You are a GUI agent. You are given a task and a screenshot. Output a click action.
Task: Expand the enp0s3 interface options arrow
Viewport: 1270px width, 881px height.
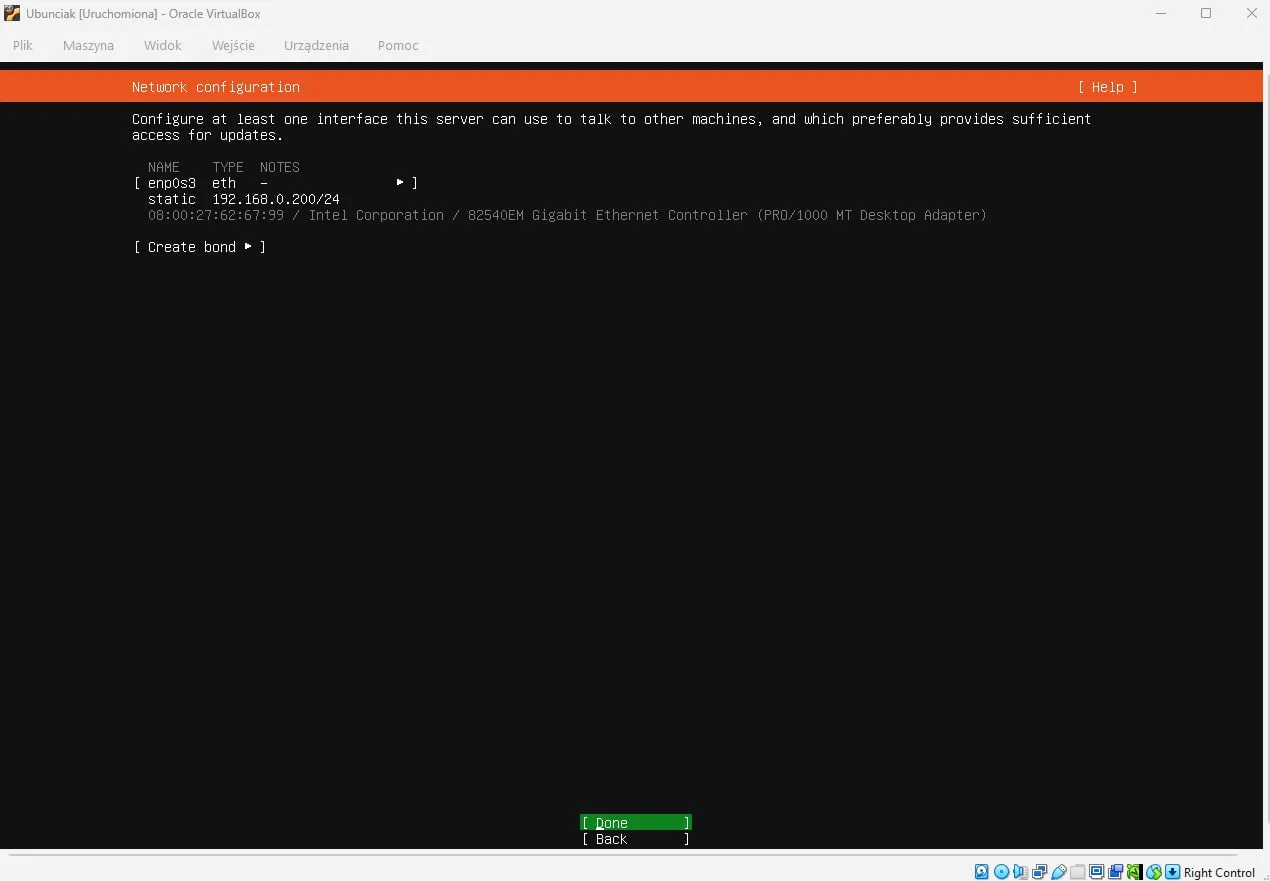[x=400, y=182]
